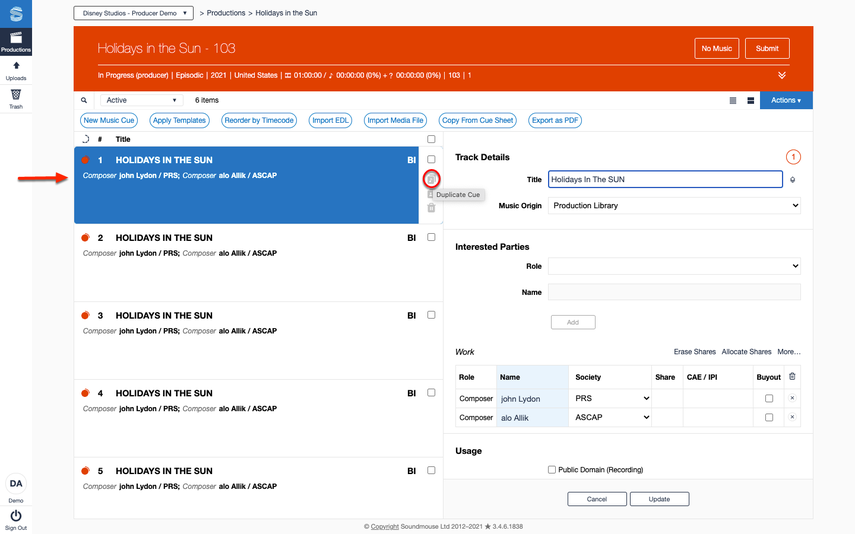
Task: Enable Public Domain (Recording) checkbox
Action: 552,470
